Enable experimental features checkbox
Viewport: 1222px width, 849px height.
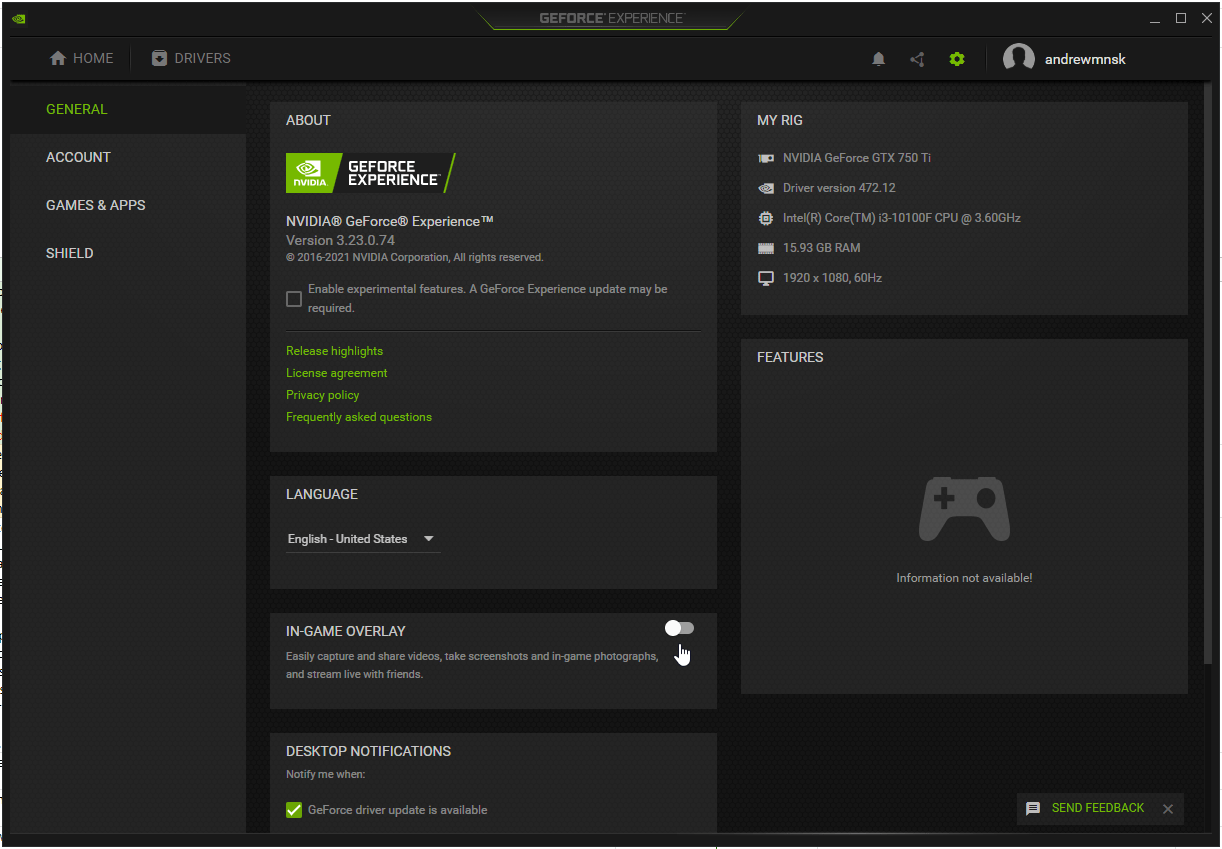tap(294, 299)
